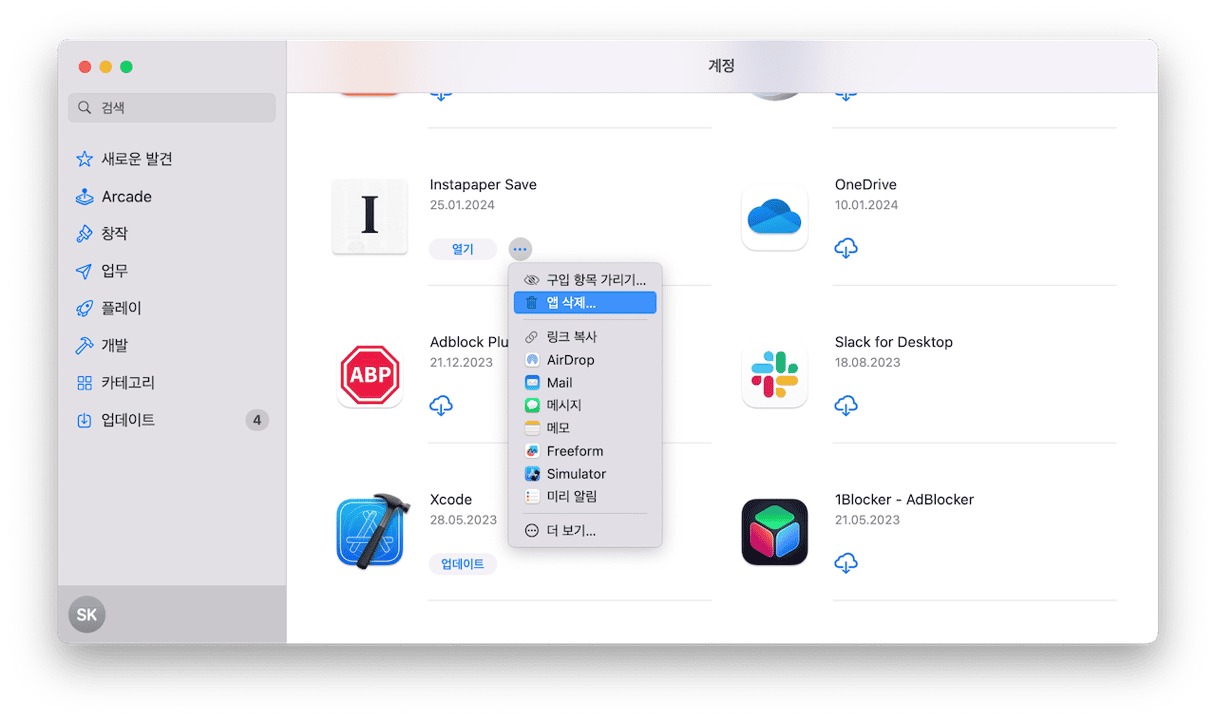Click the Instapaper Save app icon
Screen dimensions: 1216x720
click(x=369, y=216)
